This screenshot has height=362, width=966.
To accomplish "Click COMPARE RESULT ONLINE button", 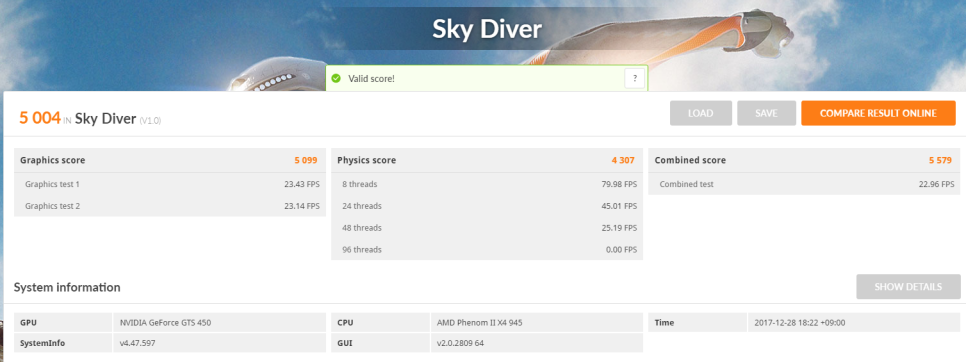I will tap(878, 113).
